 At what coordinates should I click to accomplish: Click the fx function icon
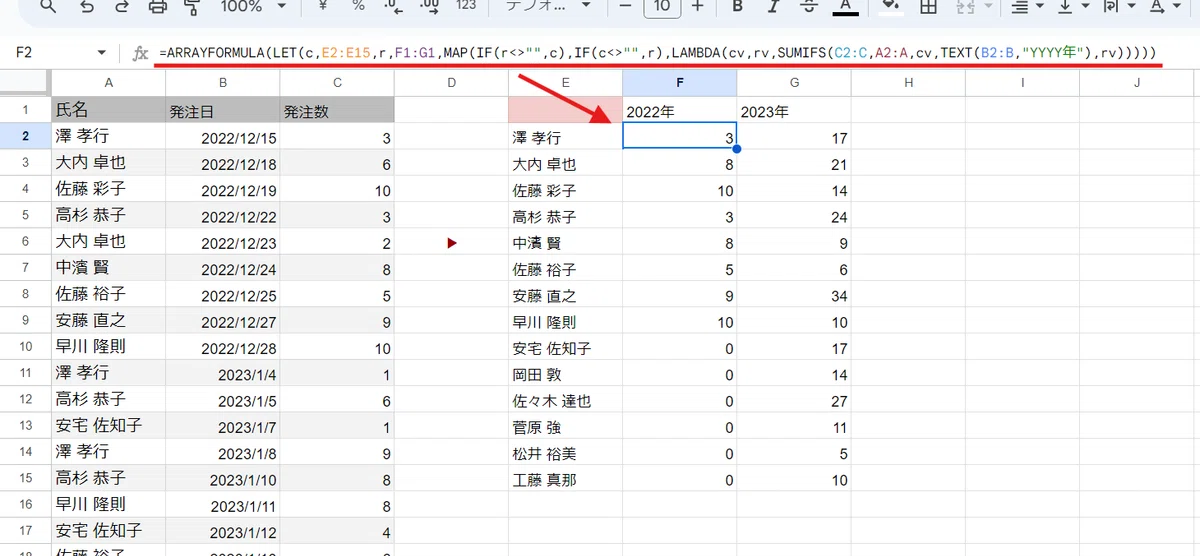click(x=141, y=53)
